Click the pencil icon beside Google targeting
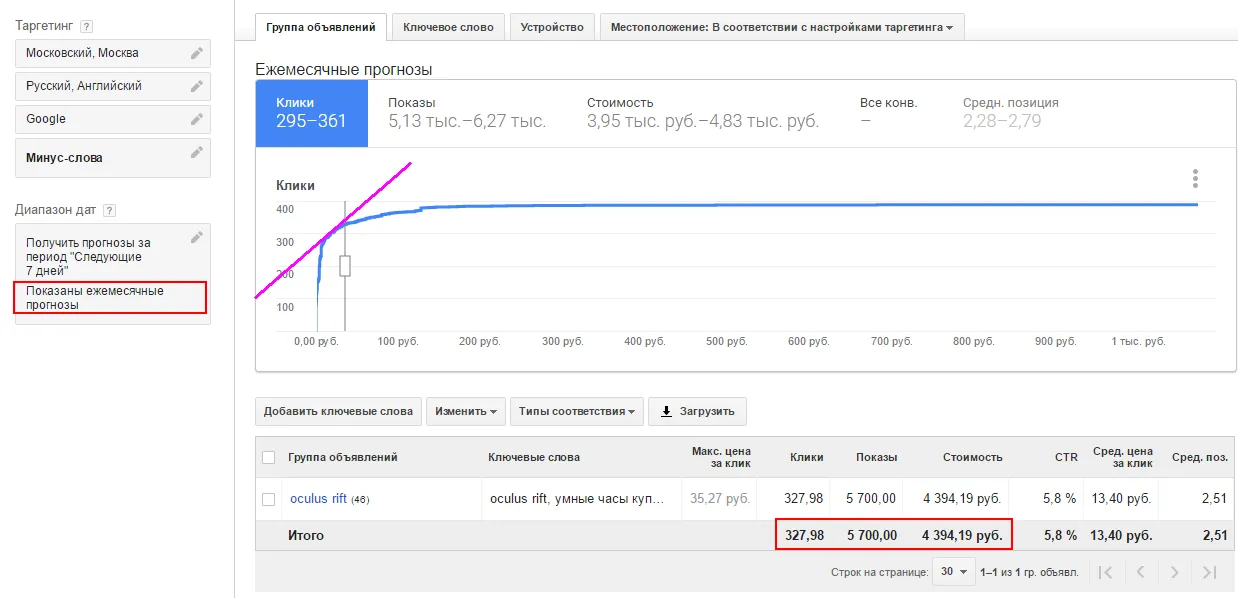 pyautogui.click(x=197, y=118)
